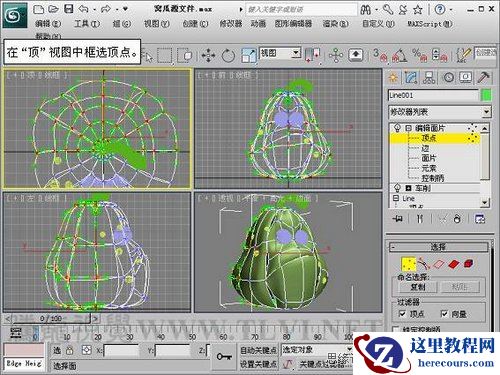Expand the 车削 modifier node

click(408, 188)
